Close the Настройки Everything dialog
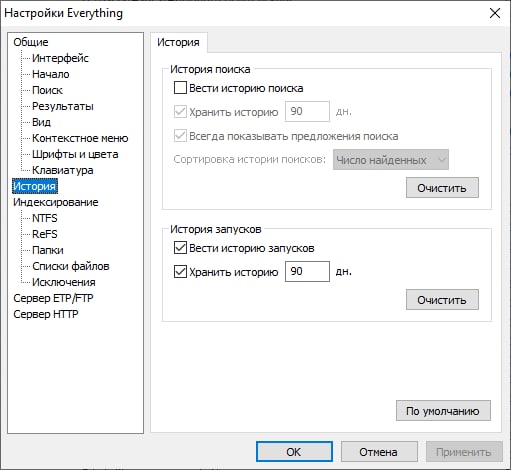Screen dimensions: 511x470 click(495, 13)
